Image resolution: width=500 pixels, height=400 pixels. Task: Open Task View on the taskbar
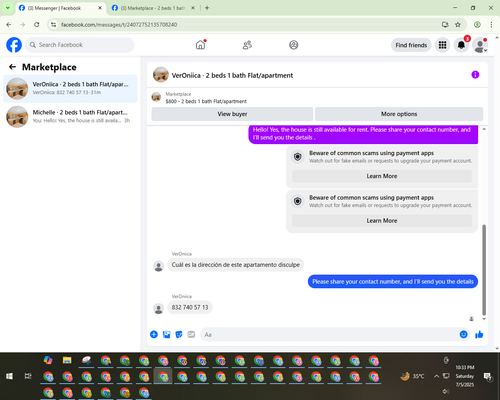28,376
